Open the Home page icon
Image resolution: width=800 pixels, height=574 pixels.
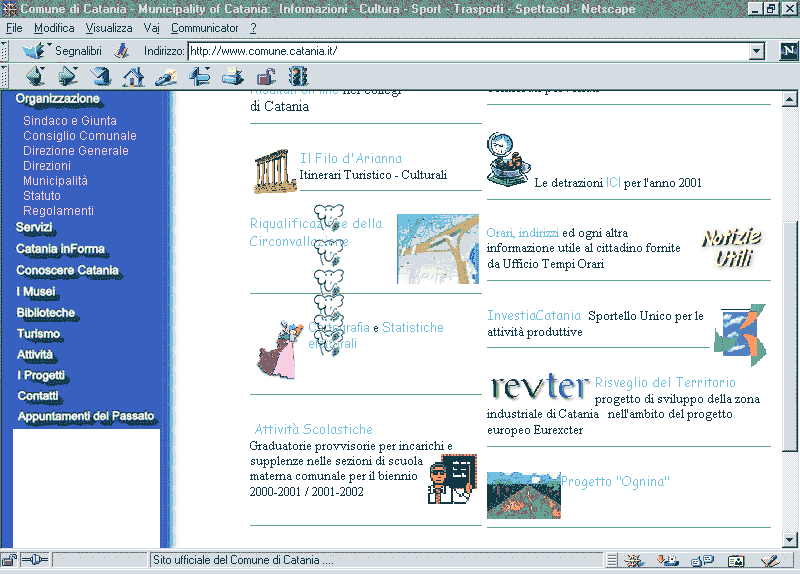tap(133, 77)
